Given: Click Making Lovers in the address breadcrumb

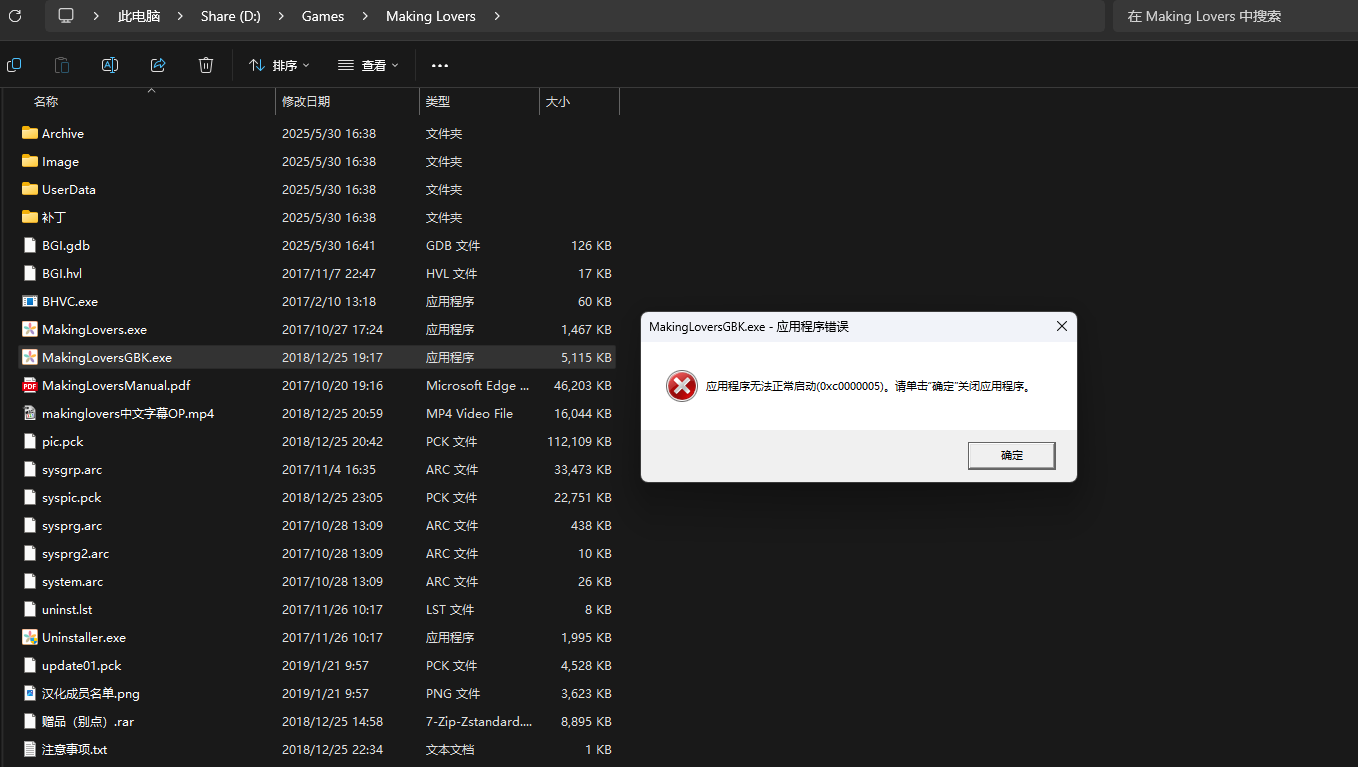Looking at the screenshot, I should click(431, 16).
